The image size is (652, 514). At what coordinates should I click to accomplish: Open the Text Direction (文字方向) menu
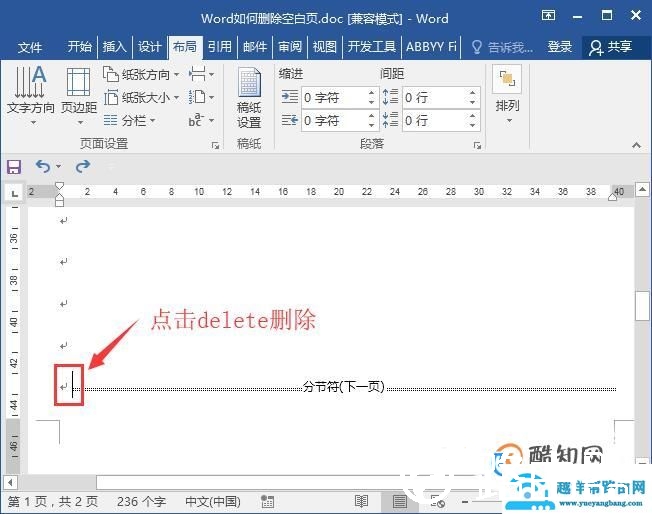tap(30, 95)
